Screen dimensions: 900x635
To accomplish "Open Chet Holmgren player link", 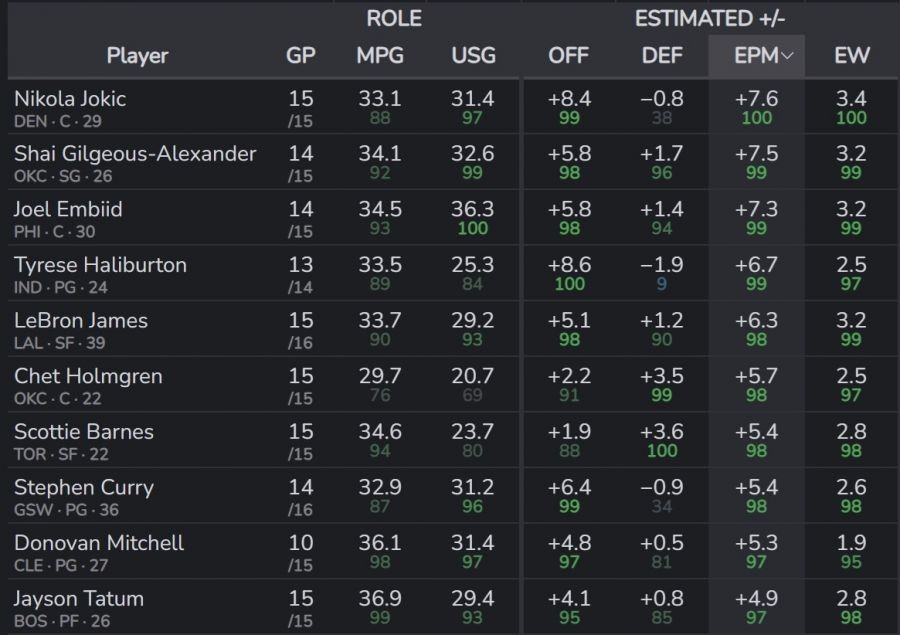I will (88, 377).
